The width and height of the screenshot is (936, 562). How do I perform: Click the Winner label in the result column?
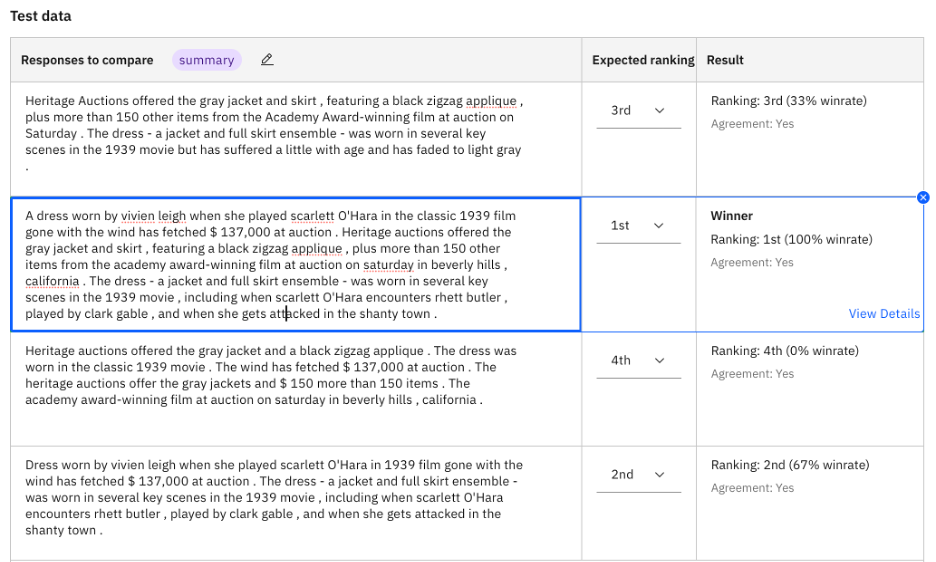[x=731, y=216]
